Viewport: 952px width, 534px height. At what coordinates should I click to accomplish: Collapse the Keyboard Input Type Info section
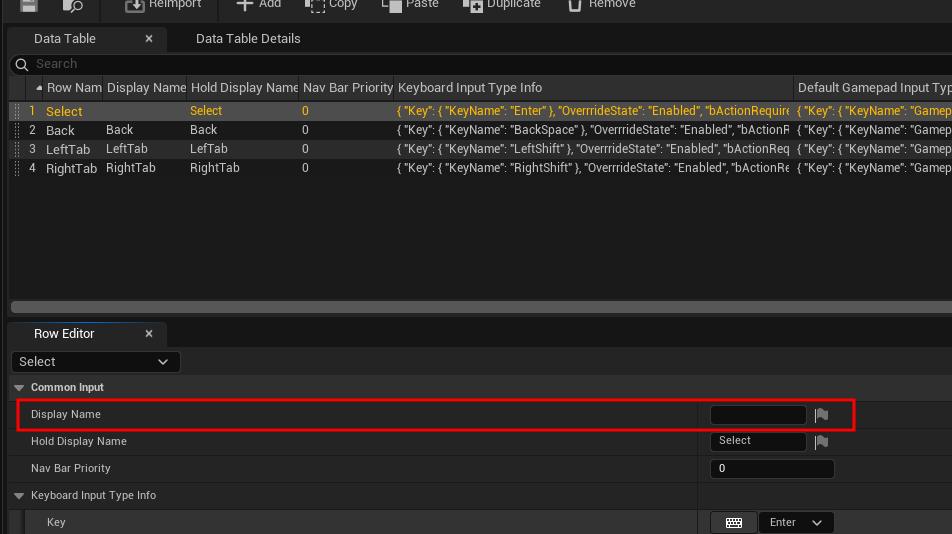pyautogui.click(x=19, y=496)
